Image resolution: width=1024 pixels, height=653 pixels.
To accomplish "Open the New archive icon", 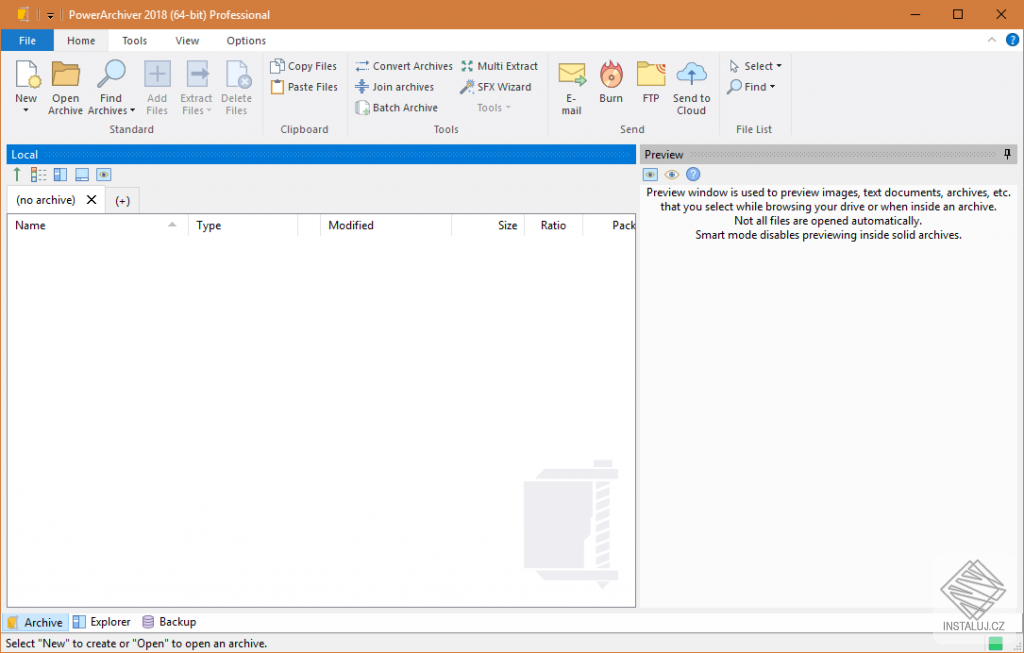I will coord(27,74).
